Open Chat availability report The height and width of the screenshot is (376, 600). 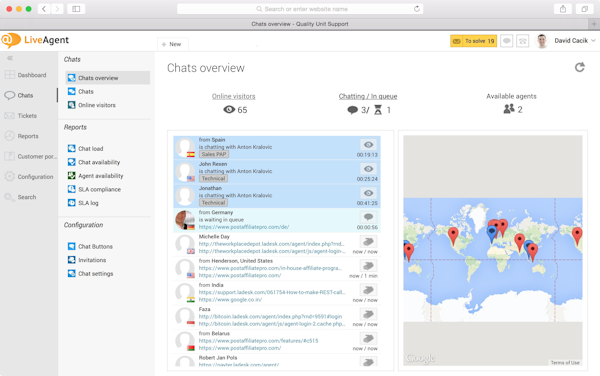click(x=94, y=162)
